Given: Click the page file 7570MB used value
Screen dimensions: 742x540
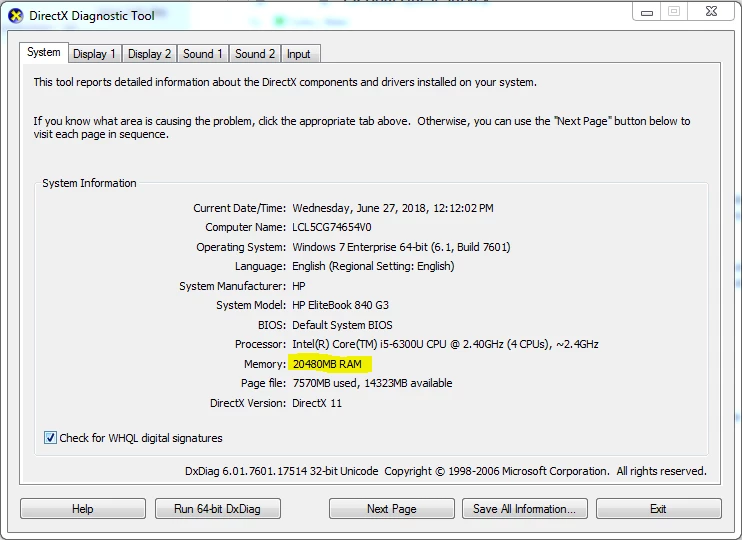Looking at the screenshot, I should pos(372,383).
